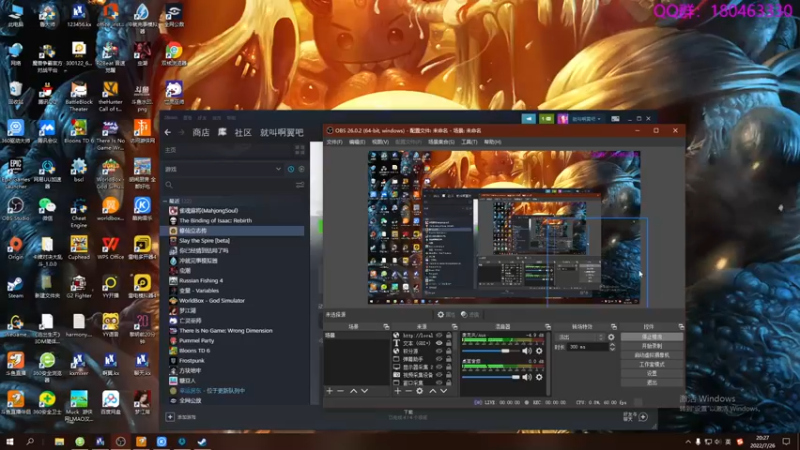Switch to Steam 商店 tab
The width and height of the screenshot is (800, 450).
point(201,133)
